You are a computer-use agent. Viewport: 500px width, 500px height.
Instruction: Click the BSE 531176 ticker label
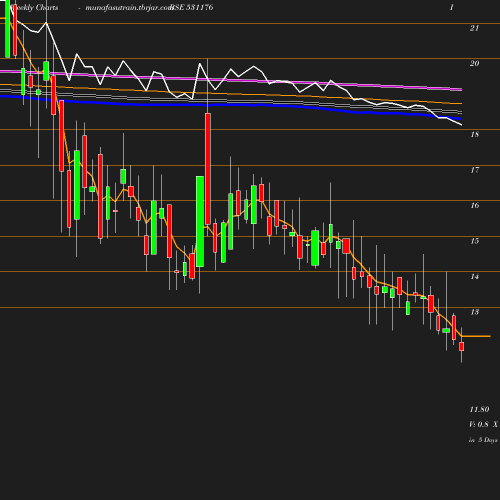click(x=192, y=7)
